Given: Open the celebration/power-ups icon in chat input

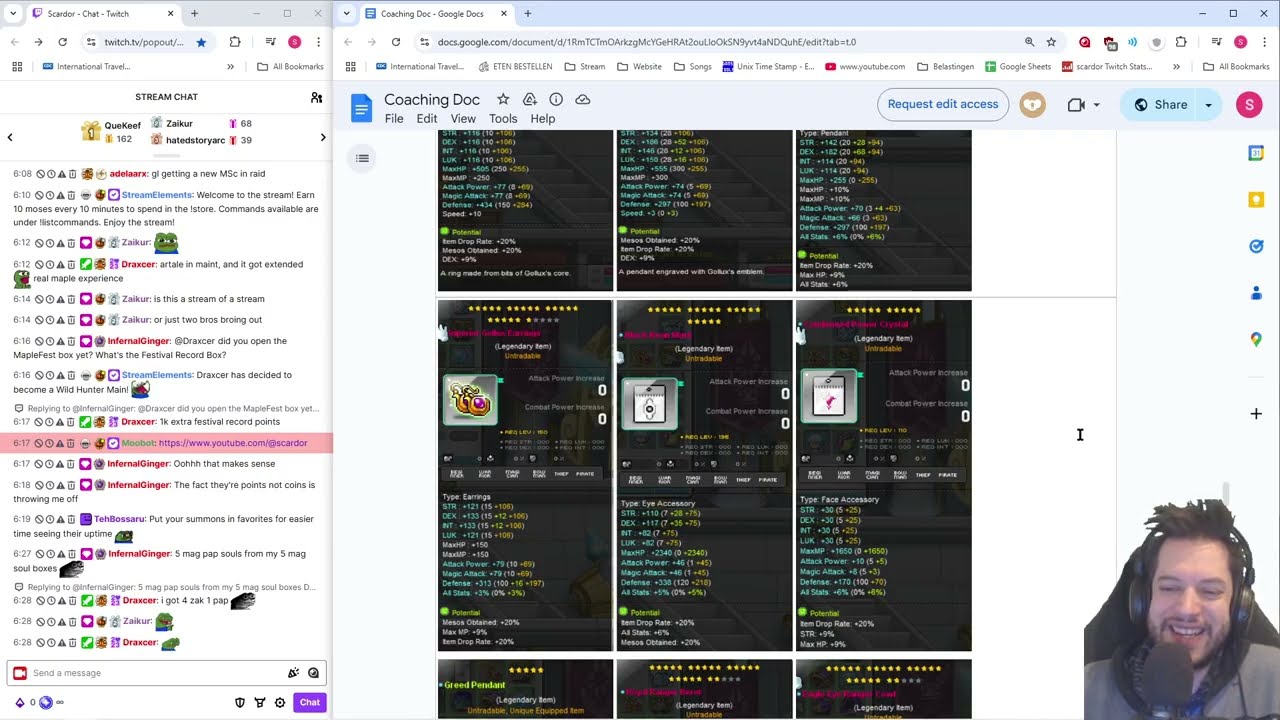Looking at the screenshot, I should pos(293,673).
